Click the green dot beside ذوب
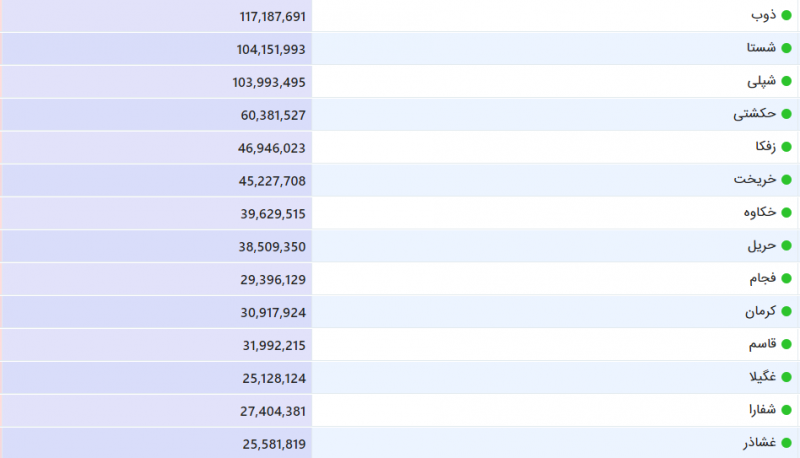800x458 pixels. [786, 16]
